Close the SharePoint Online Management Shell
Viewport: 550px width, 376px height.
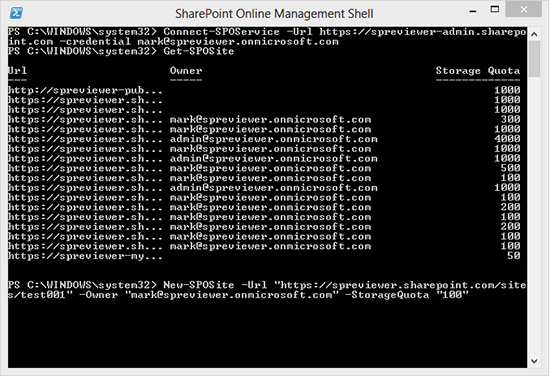(524, 9)
